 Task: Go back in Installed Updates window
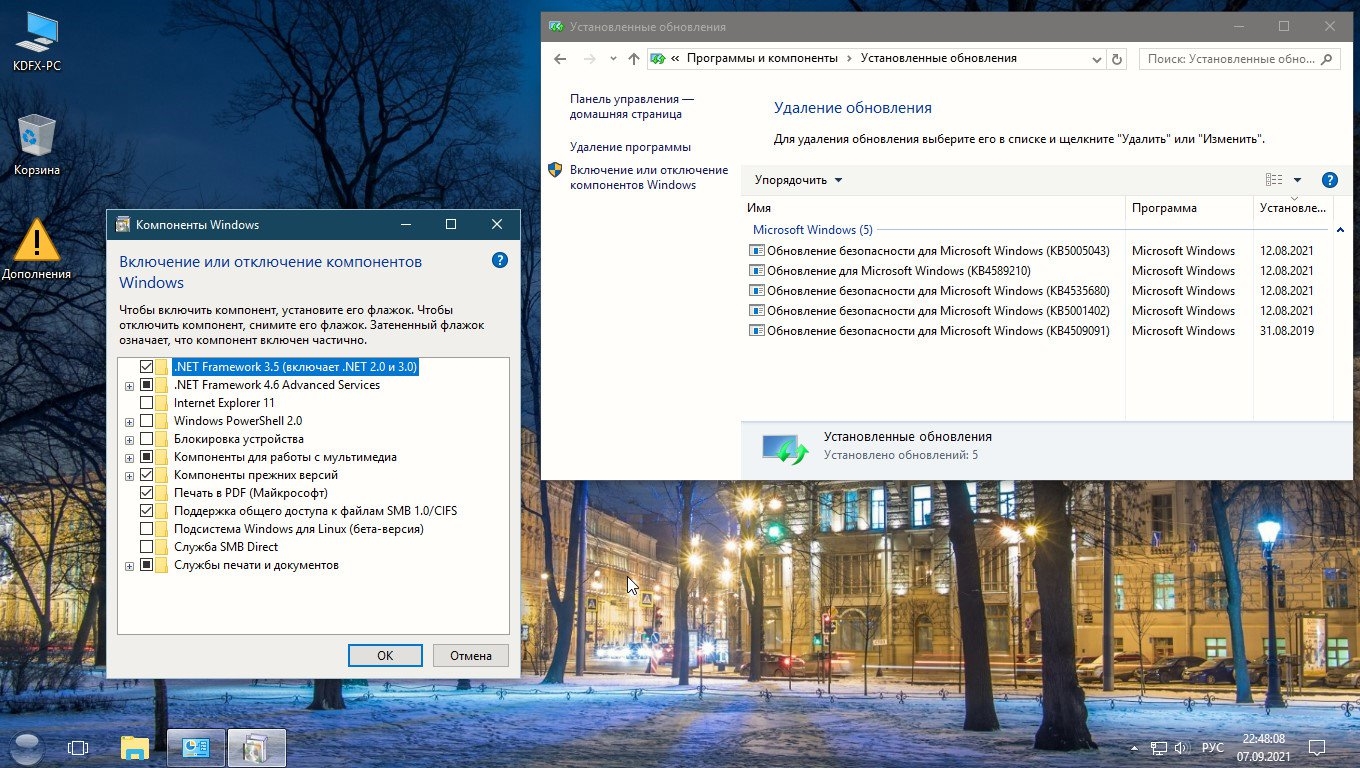(561, 59)
